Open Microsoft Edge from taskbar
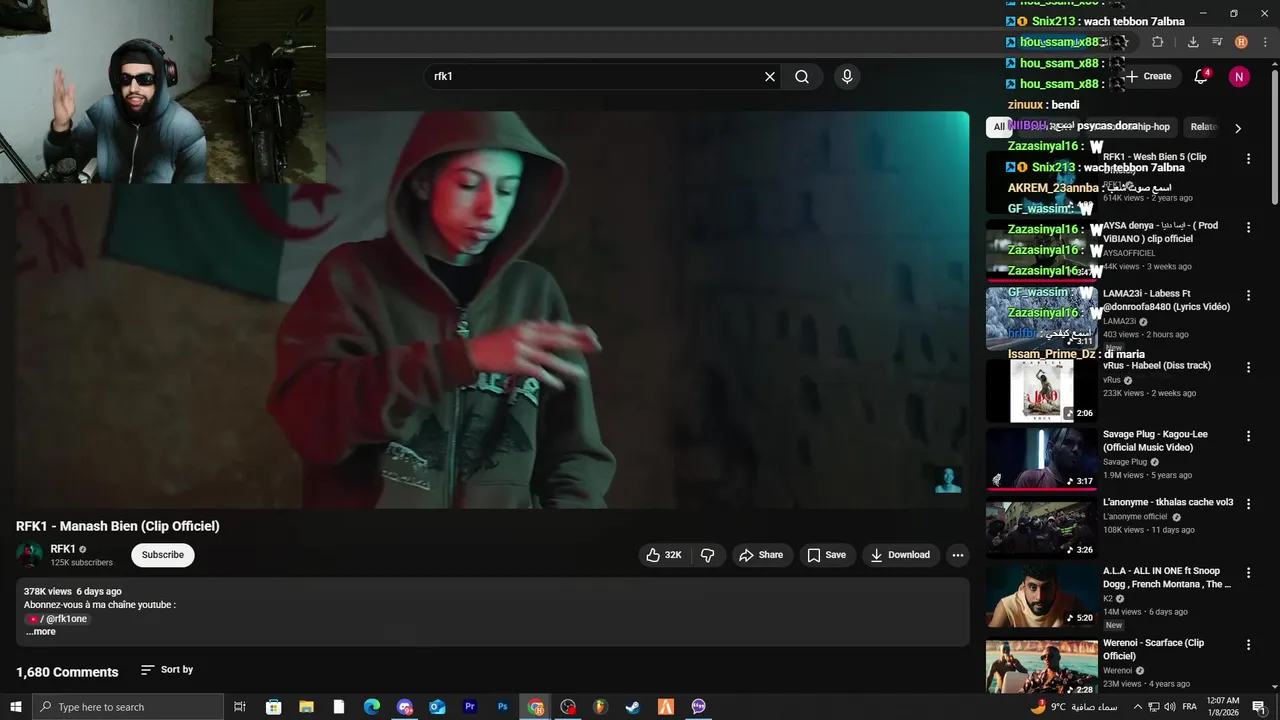This screenshot has height=720, width=1280. [x=371, y=707]
